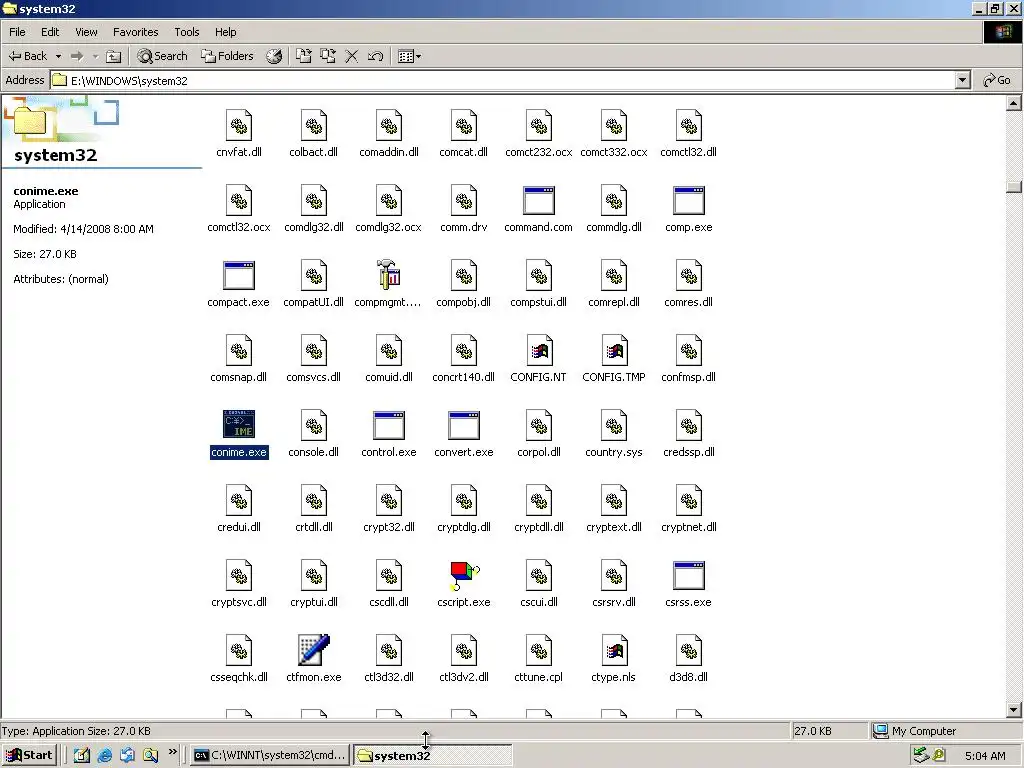Click the Show Desktop Quick Launch icon
This screenshot has width=1024, height=768.
pos(82,756)
